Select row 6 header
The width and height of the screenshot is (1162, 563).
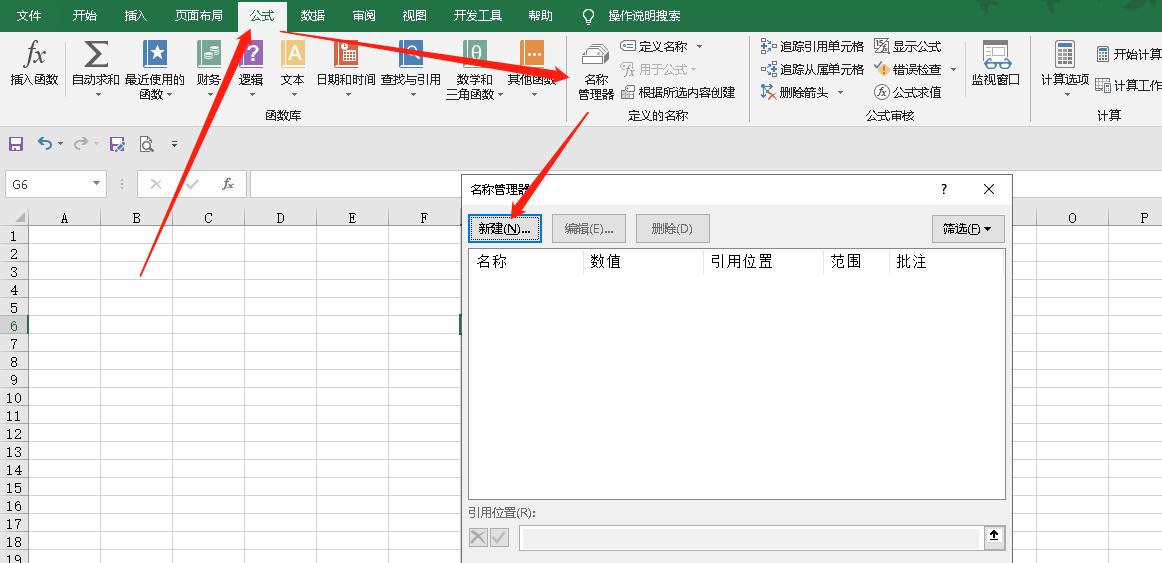click(14, 326)
